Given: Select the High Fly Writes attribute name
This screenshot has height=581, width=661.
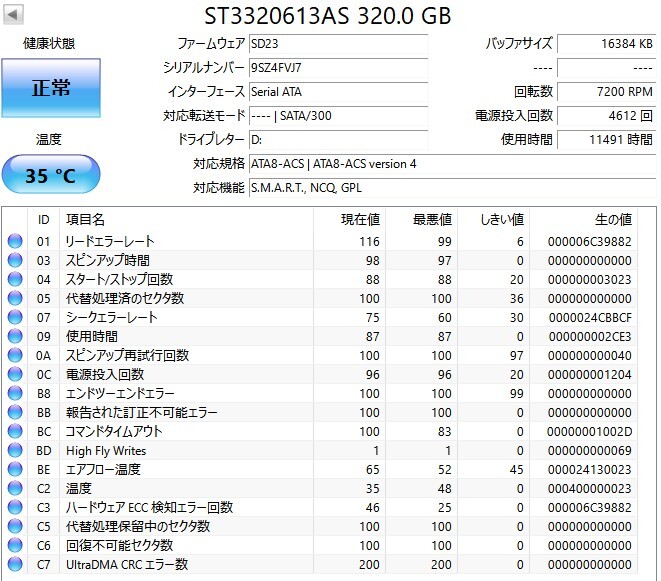Looking at the screenshot, I should (106, 451).
